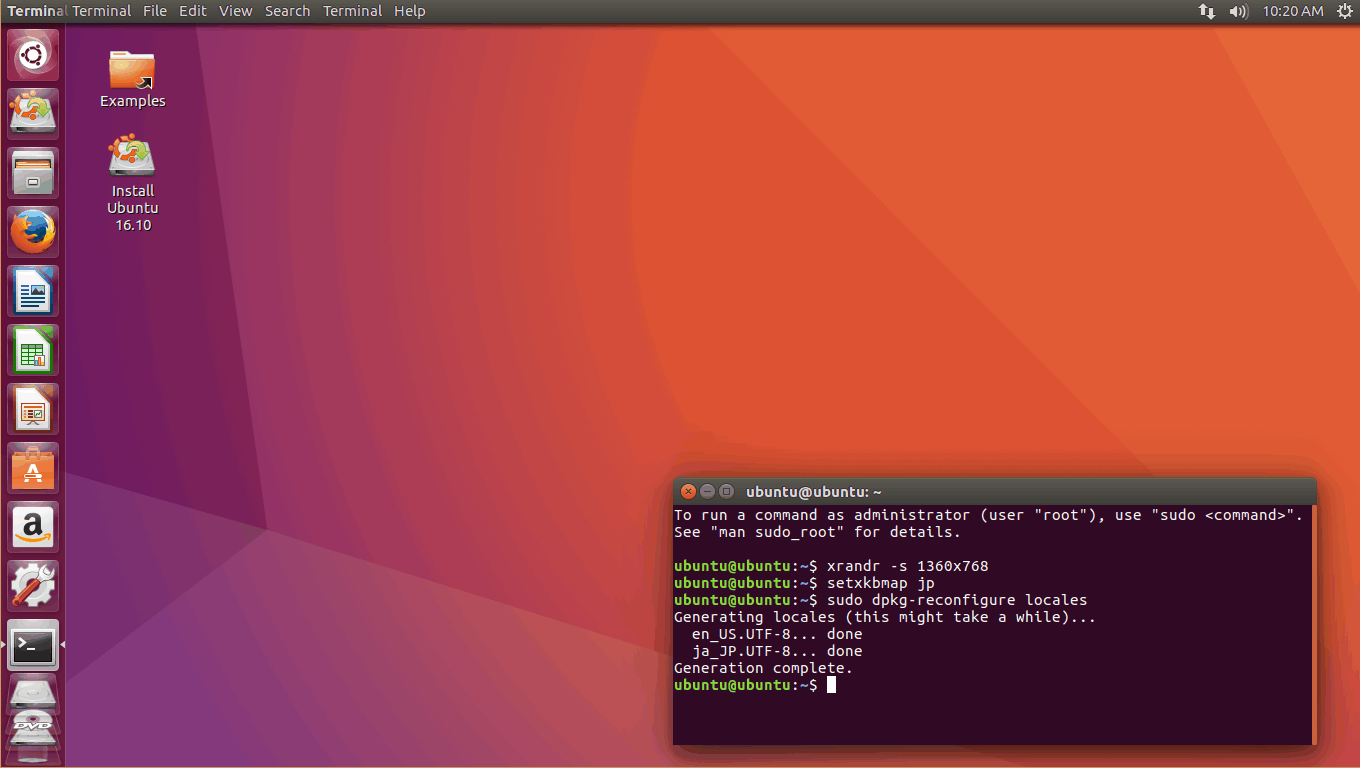The image size is (1360, 768).
Task: Open System Settings from the launcher
Action: (32, 585)
